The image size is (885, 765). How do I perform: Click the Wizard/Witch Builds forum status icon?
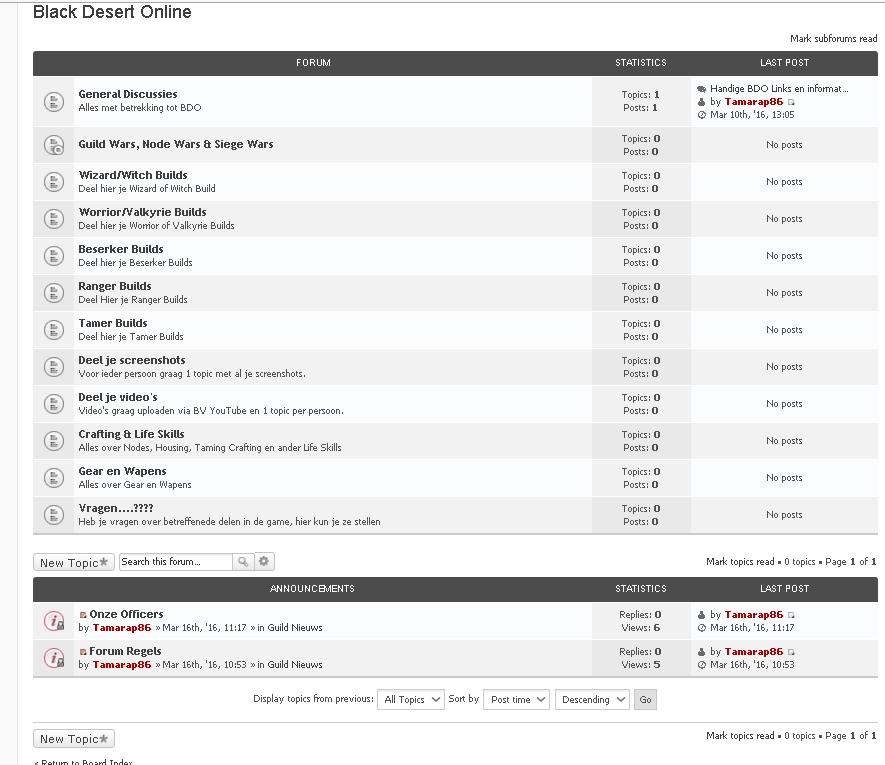54,182
